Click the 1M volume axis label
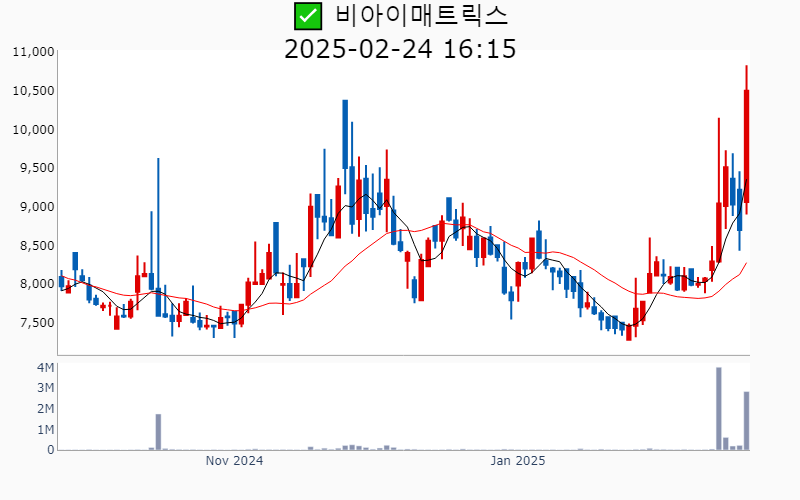800x500 pixels. (x=45, y=430)
